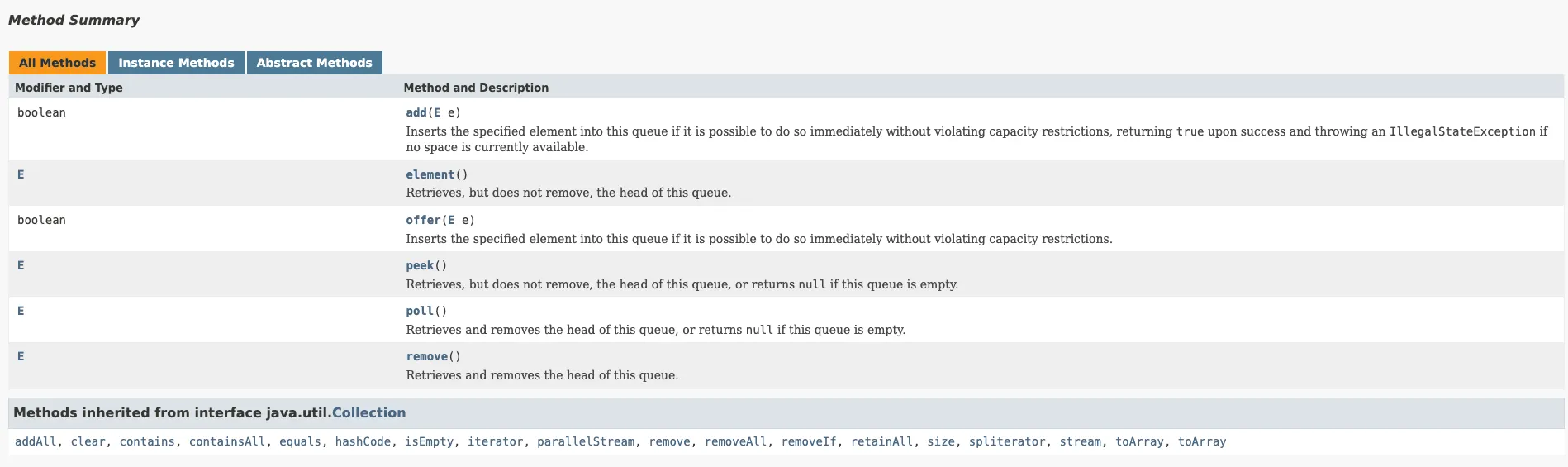Switch to the Abstract Methods tab
Image resolution: width=1568 pixels, height=467 pixels.
tap(314, 63)
